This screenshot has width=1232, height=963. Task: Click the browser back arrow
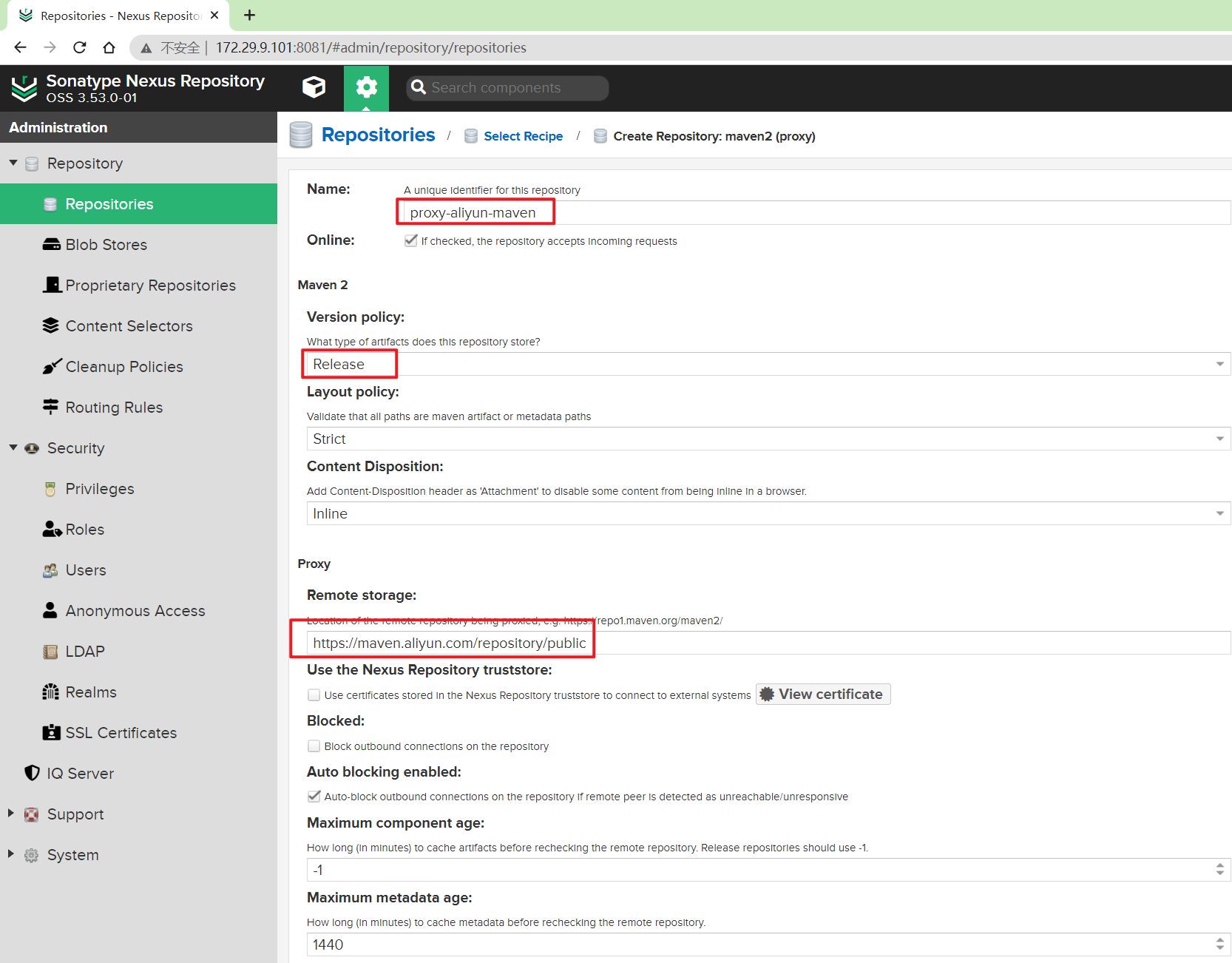[20, 47]
